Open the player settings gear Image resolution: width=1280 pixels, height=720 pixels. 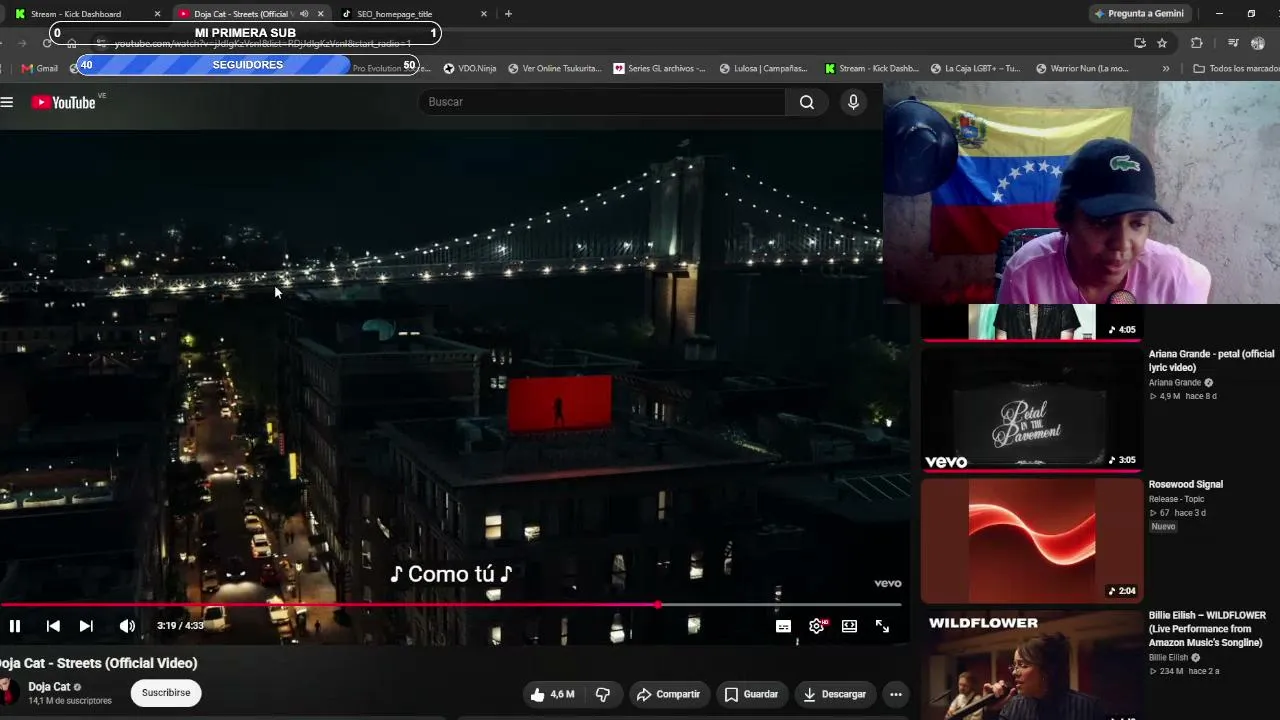pos(817,626)
